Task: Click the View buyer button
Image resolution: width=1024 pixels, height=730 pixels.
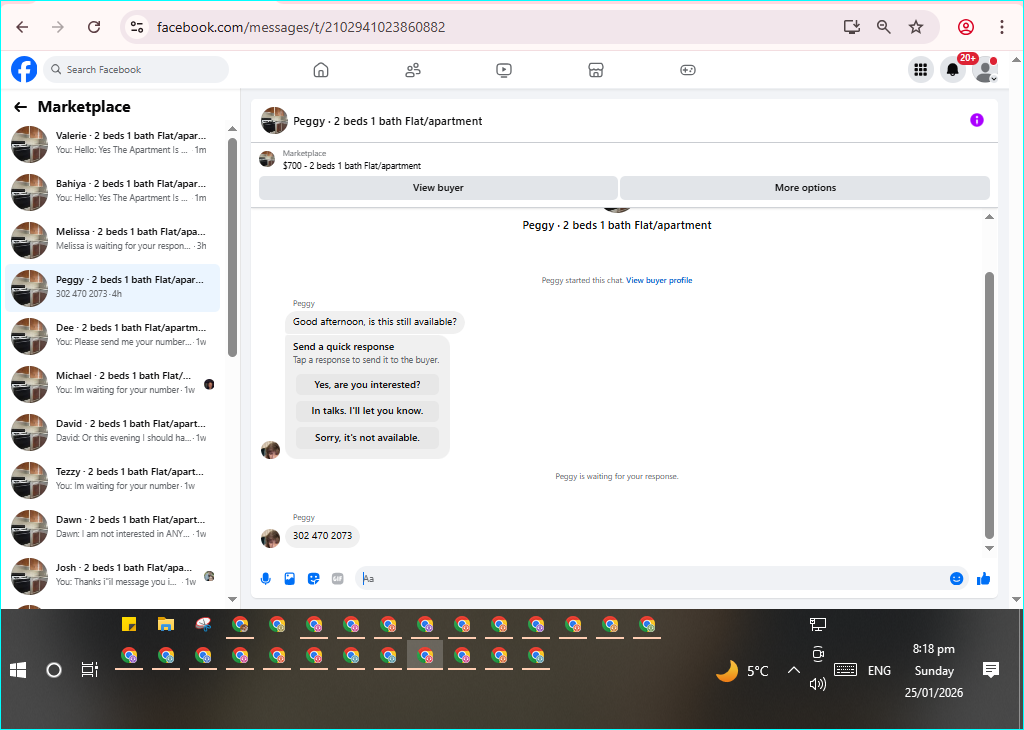Action: tap(438, 187)
